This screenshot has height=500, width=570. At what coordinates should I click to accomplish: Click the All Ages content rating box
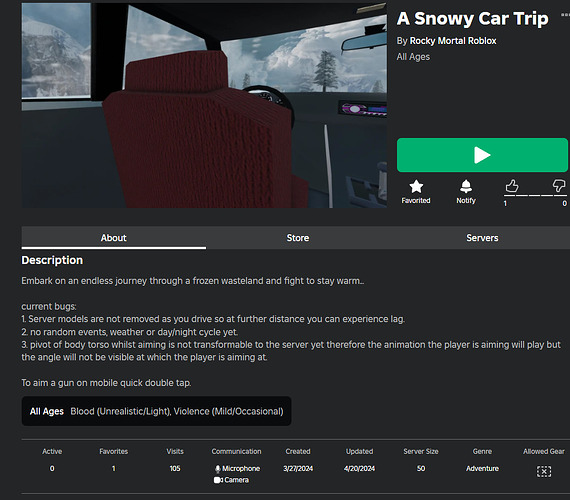coord(156,411)
